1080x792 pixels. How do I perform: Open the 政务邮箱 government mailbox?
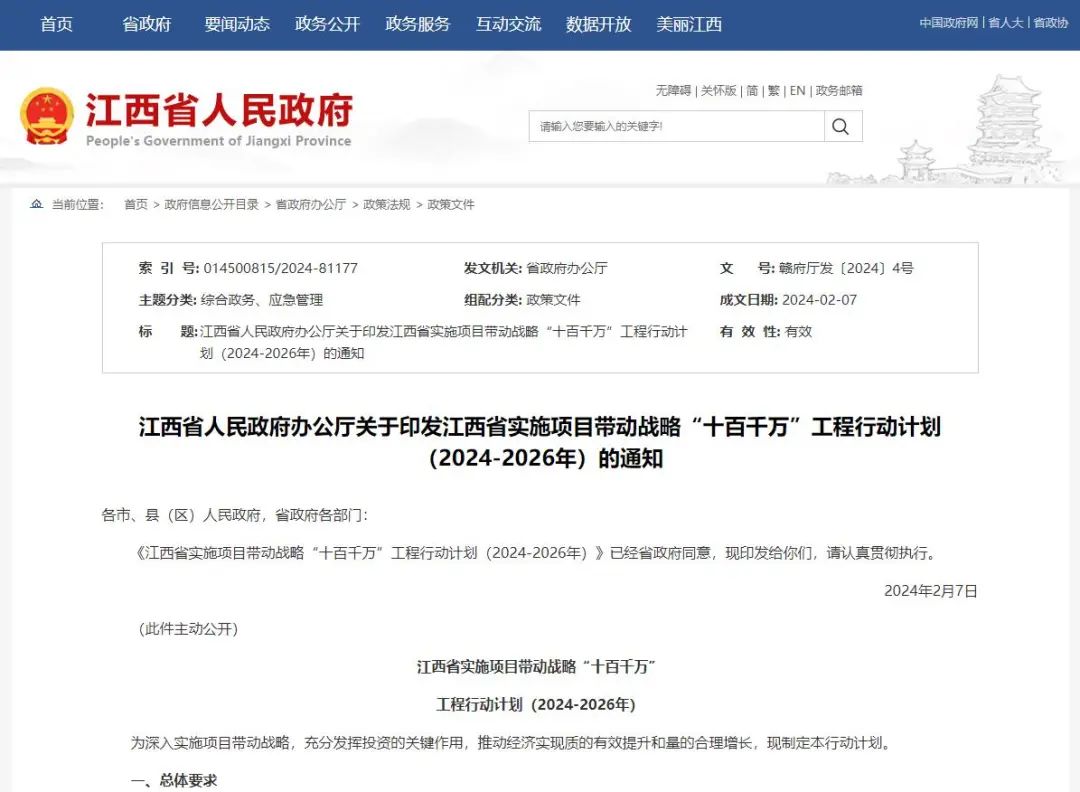838,91
